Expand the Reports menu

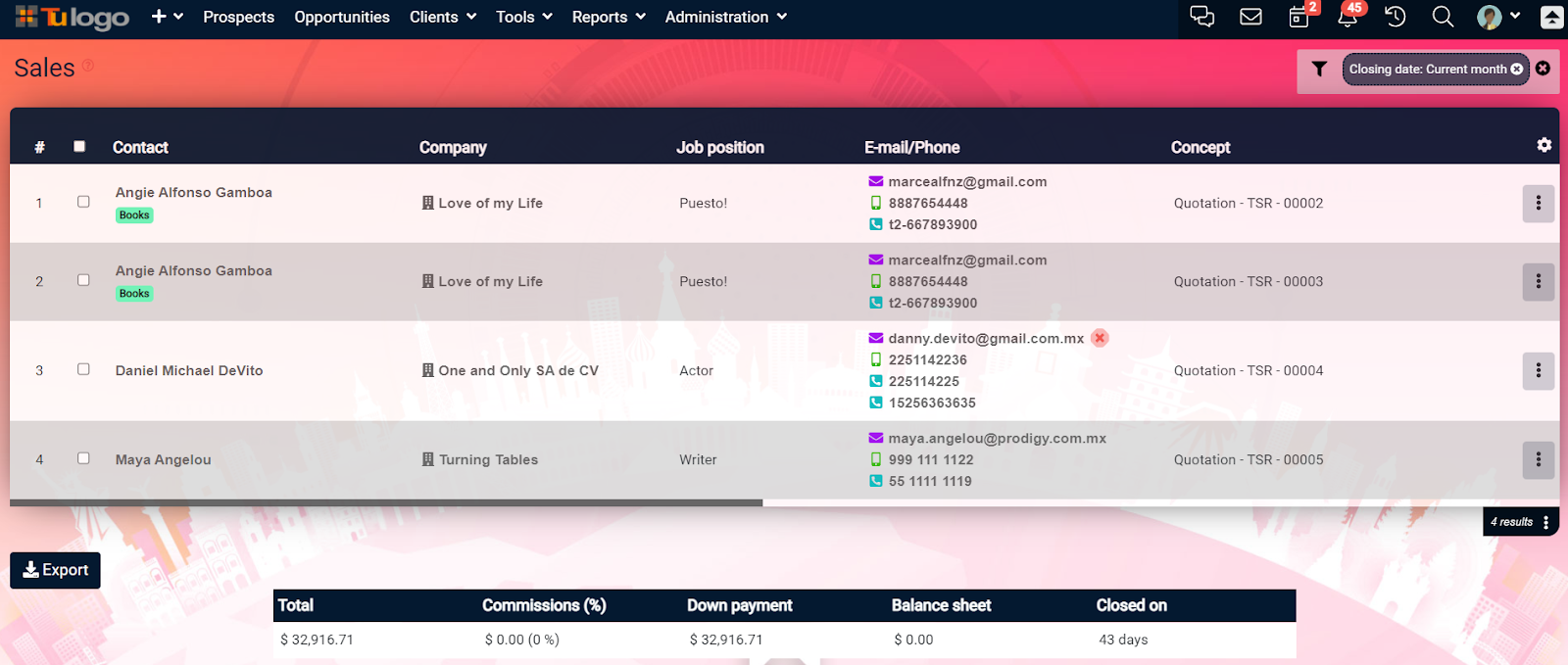(x=609, y=17)
